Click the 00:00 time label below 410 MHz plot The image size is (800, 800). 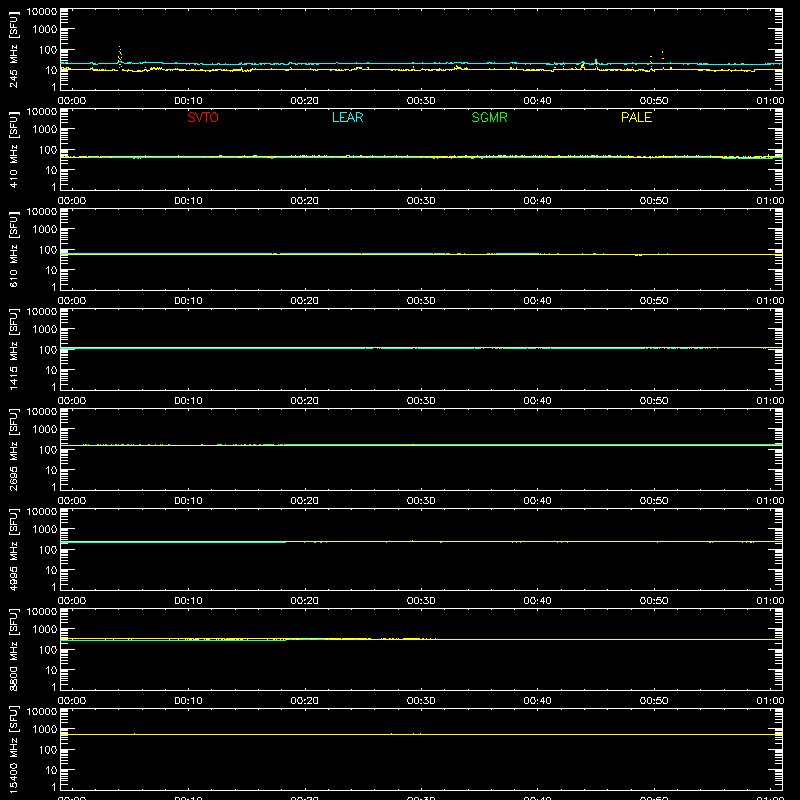72,201
